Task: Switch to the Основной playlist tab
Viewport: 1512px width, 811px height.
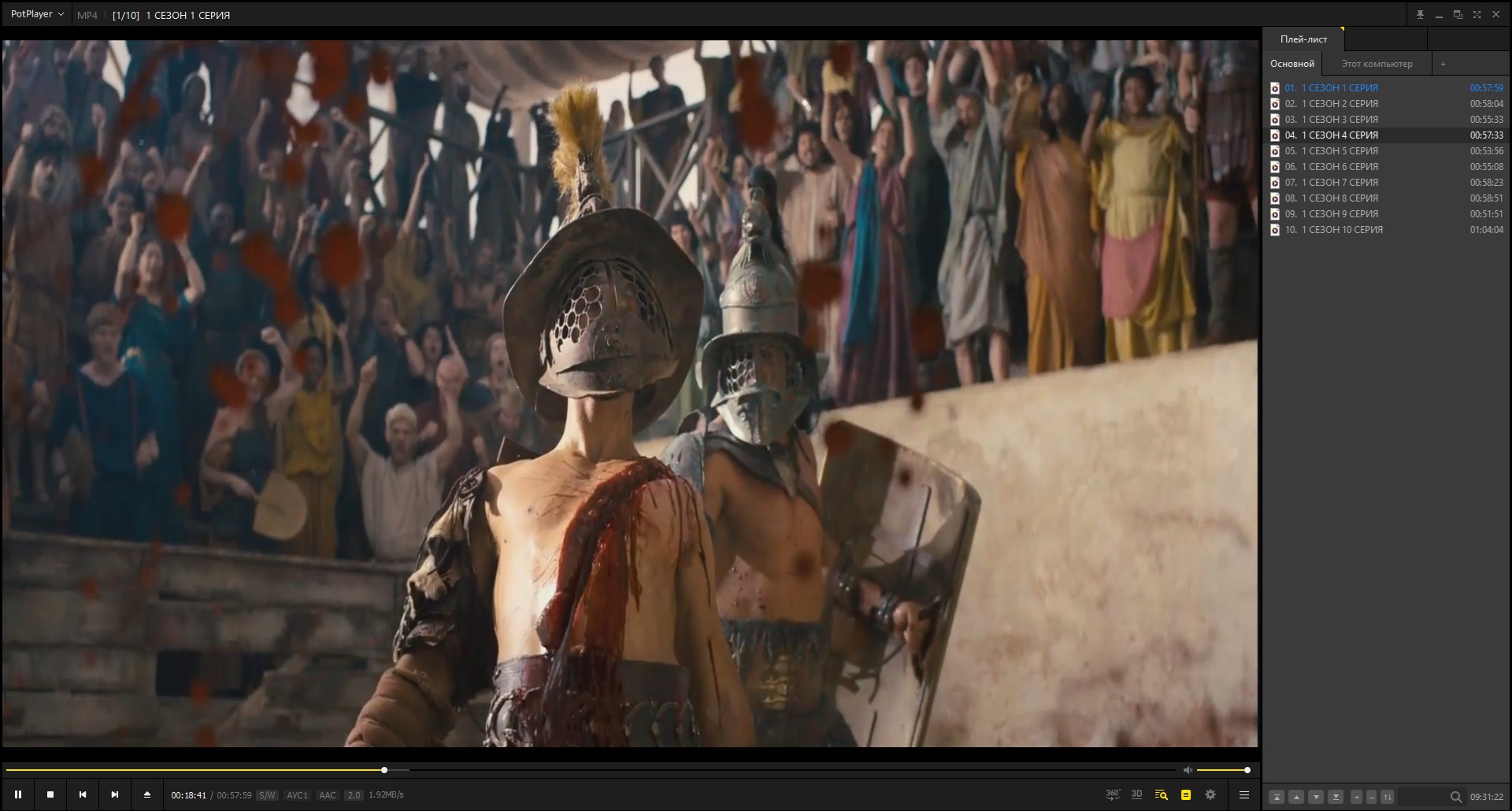Action: click(x=1292, y=64)
